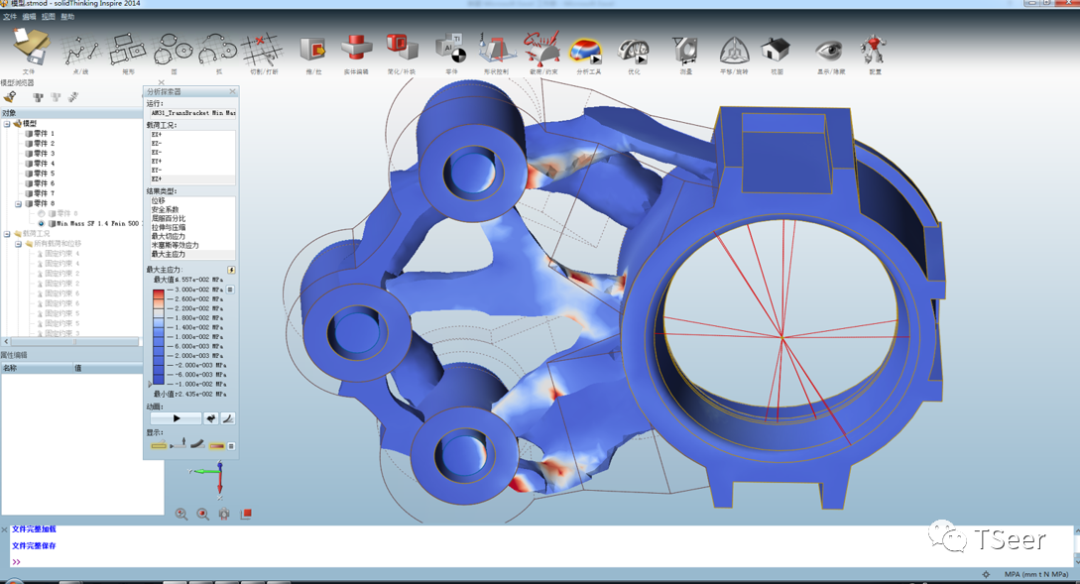1080x584 pixels.
Task: Click the 实体编辑 (Solid Edit) icon
Action: (358, 47)
